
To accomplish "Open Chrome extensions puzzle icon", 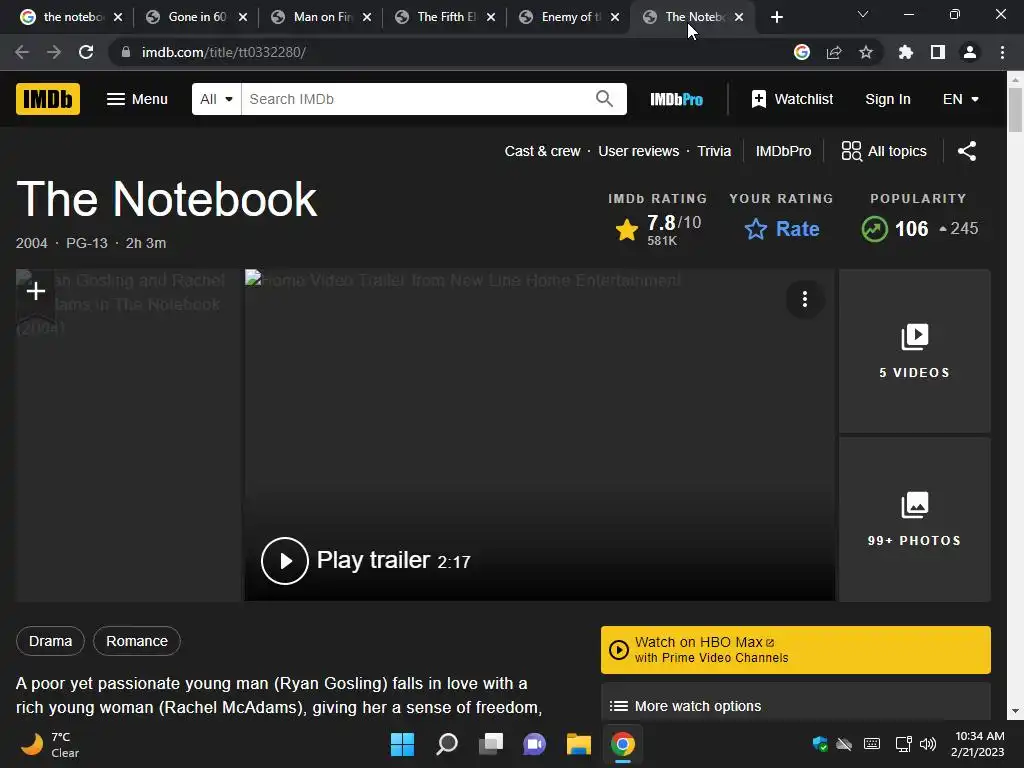I will click(906, 52).
